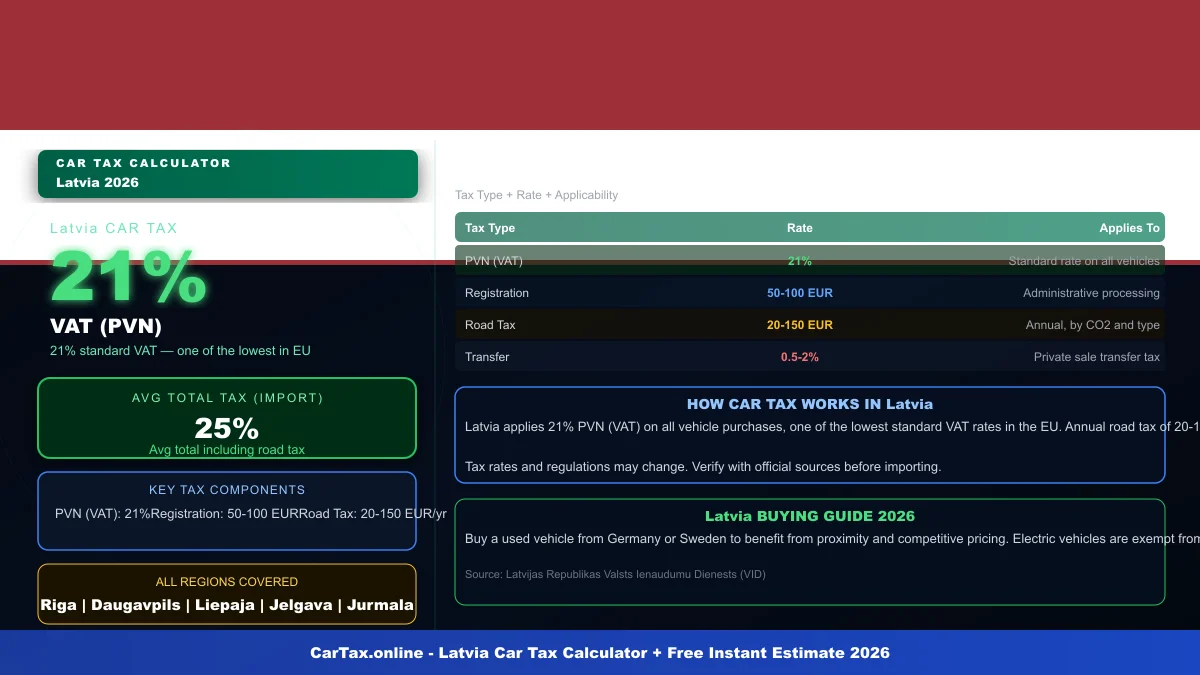Select the Registration row label
The width and height of the screenshot is (1200, 675).
coord(497,293)
